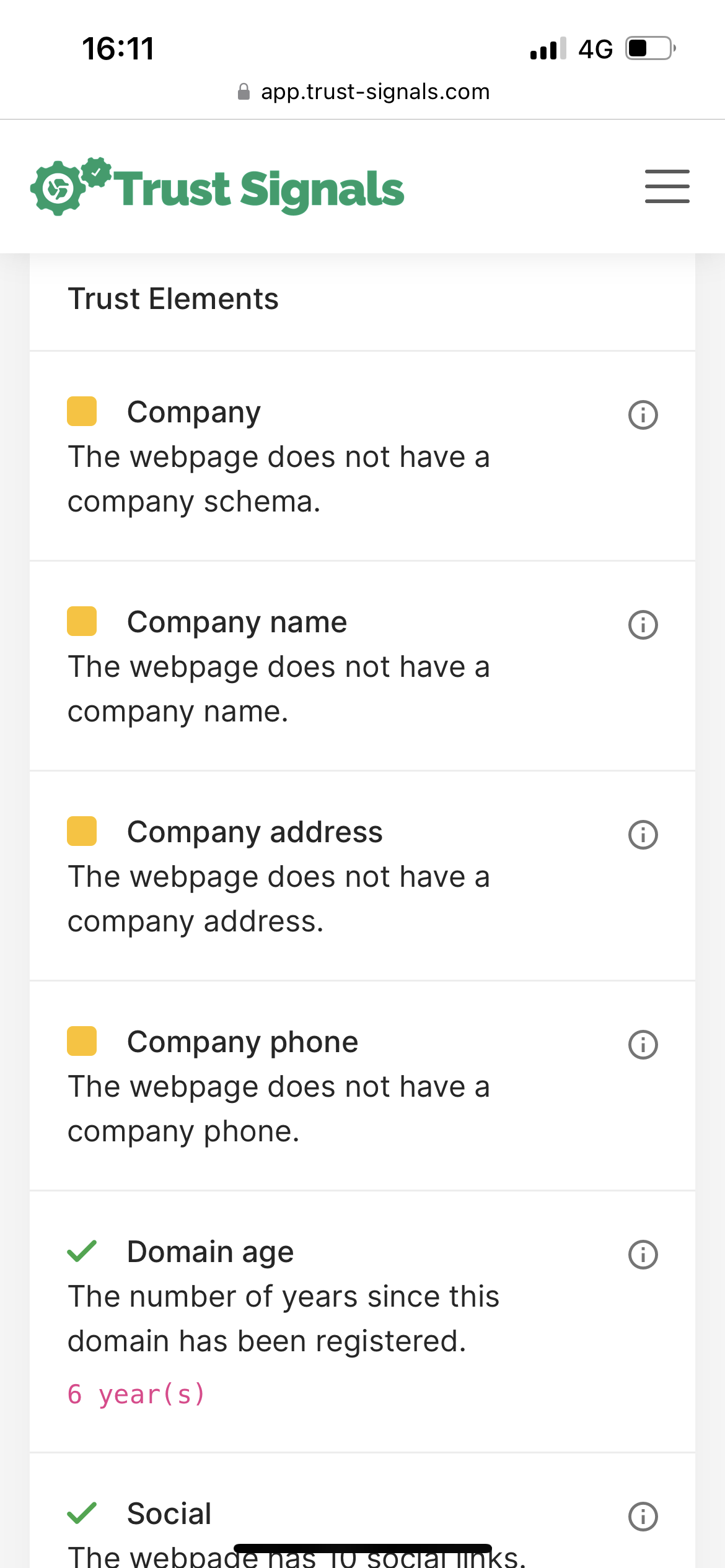Open info icon for Company
This screenshot has height=1568, width=725.
(643, 415)
